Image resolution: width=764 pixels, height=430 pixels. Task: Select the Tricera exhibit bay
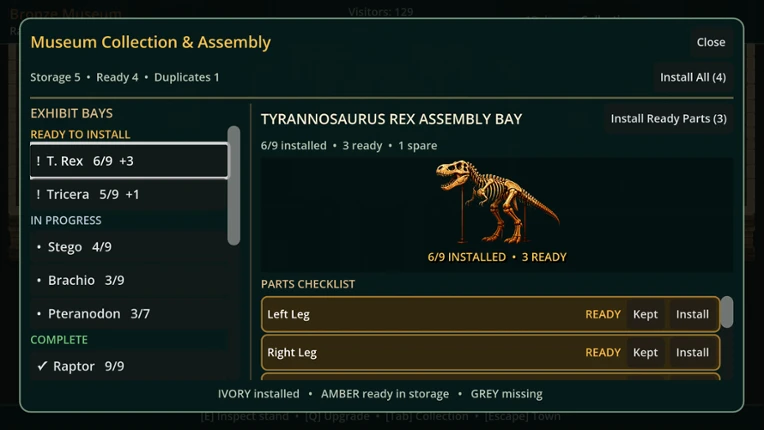[129, 194]
